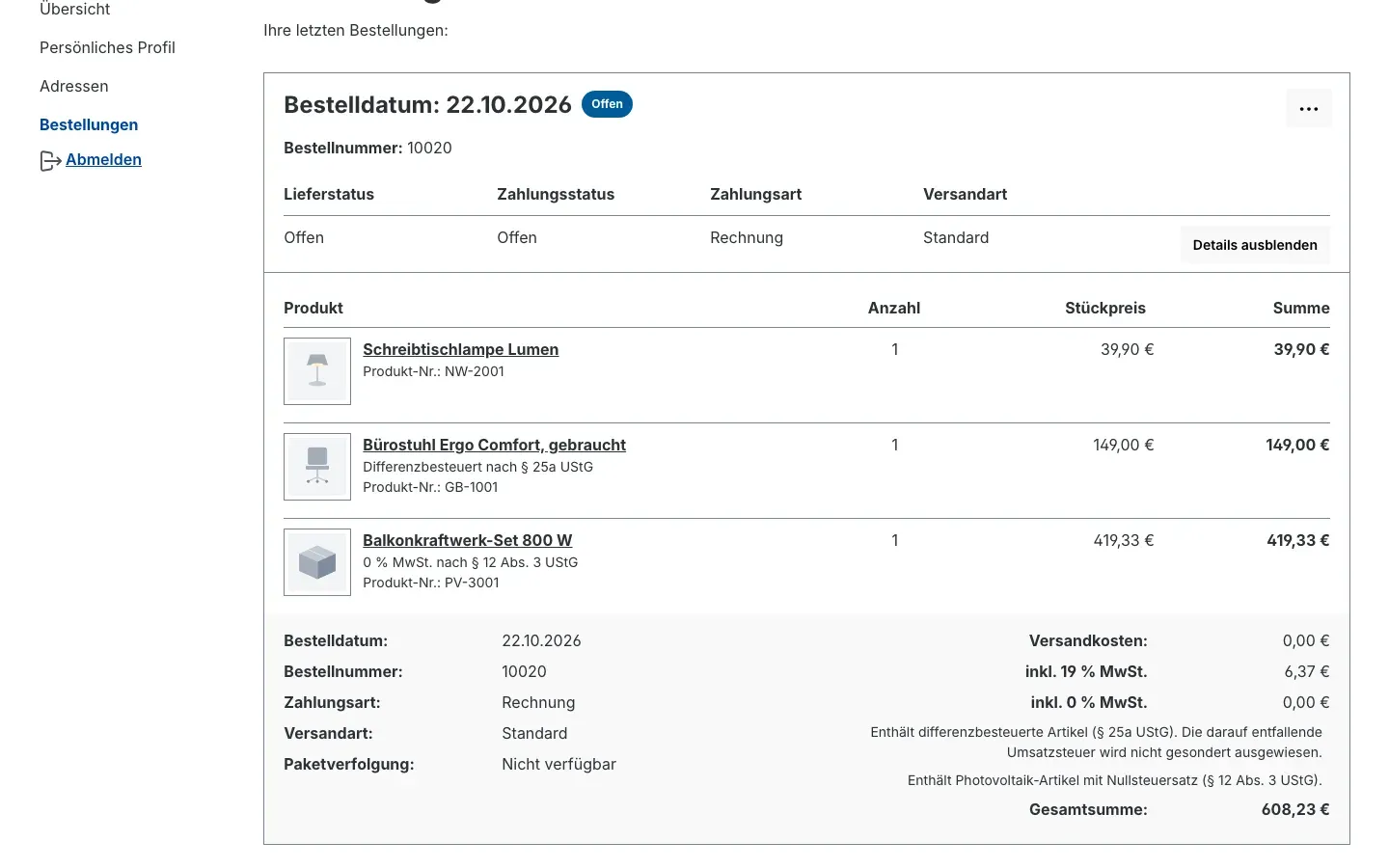The width and height of the screenshot is (1389, 868).
Task: Click the 6,37 € tax amount
Action: click(x=1307, y=671)
